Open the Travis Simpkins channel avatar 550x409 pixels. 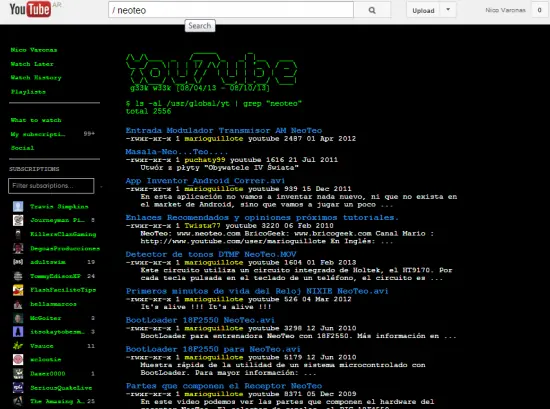coord(18,206)
